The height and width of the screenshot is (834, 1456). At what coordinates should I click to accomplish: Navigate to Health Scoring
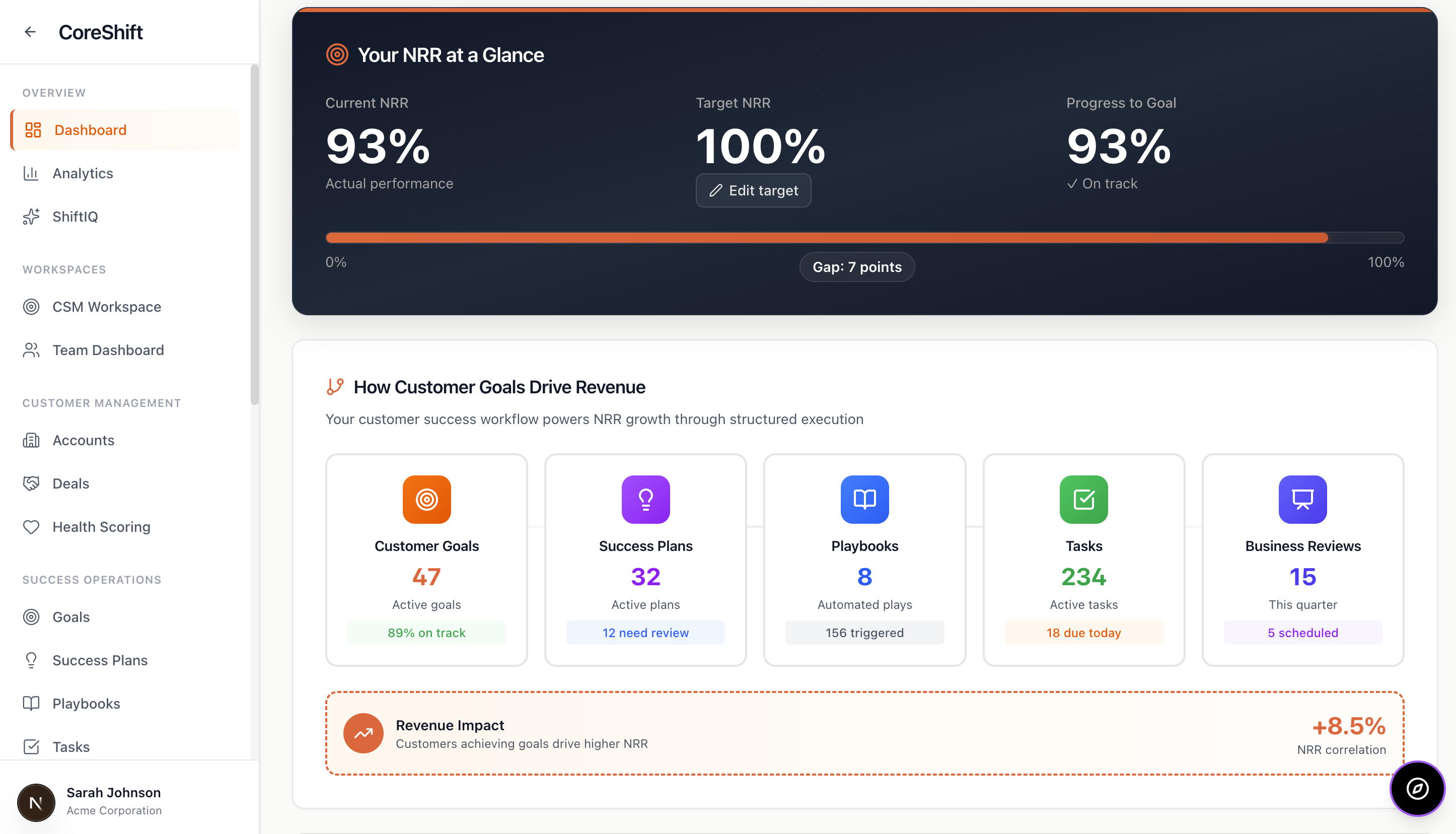tap(101, 526)
